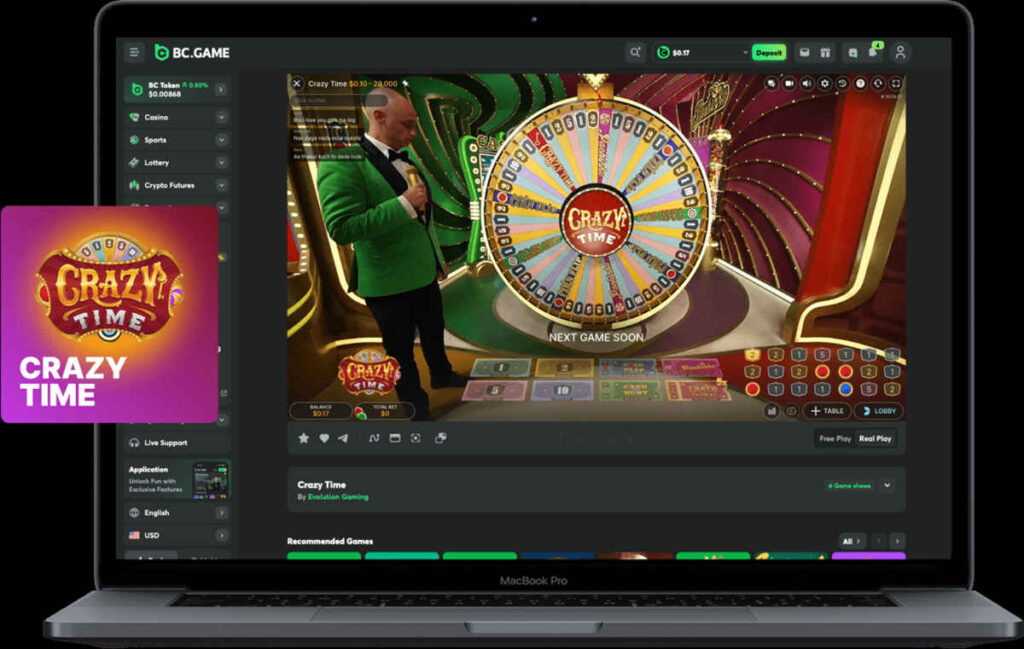The image size is (1024, 649).
Task: Click the in-game chat input field
Action: pyautogui.click(x=339, y=101)
